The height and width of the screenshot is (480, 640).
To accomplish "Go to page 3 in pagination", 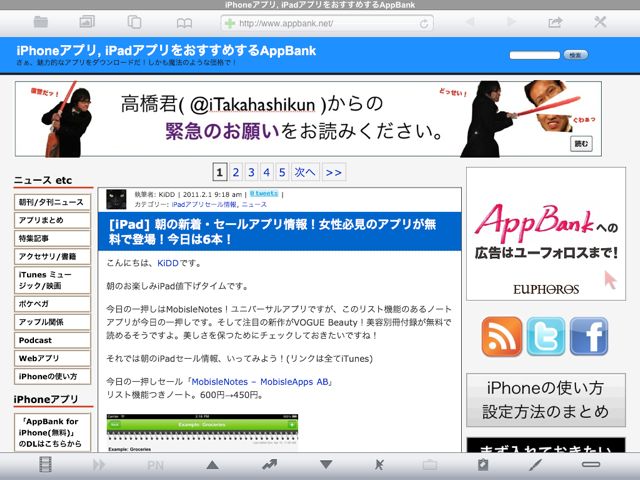I will [x=251, y=172].
